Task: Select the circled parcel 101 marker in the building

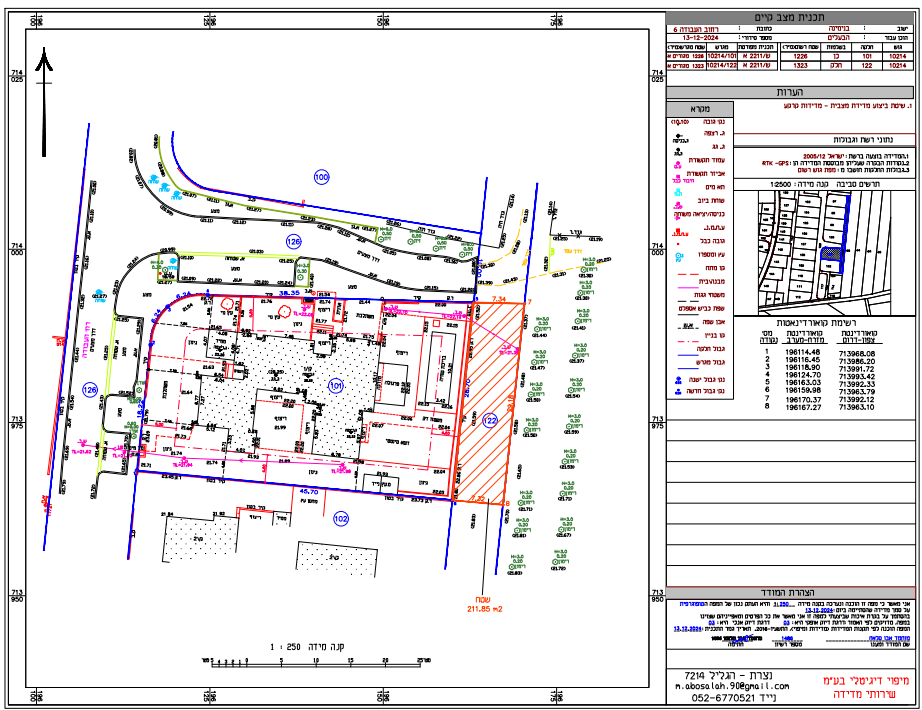Action: (336, 384)
